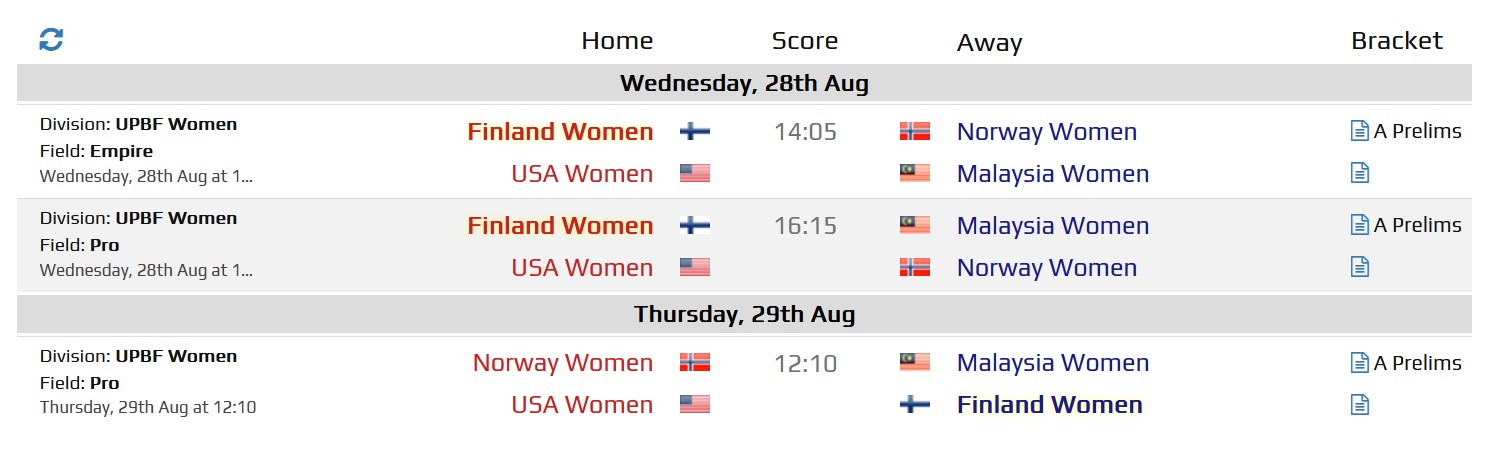
Task: Open document icon beside USA vs Finland row
Action: click(x=1359, y=404)
